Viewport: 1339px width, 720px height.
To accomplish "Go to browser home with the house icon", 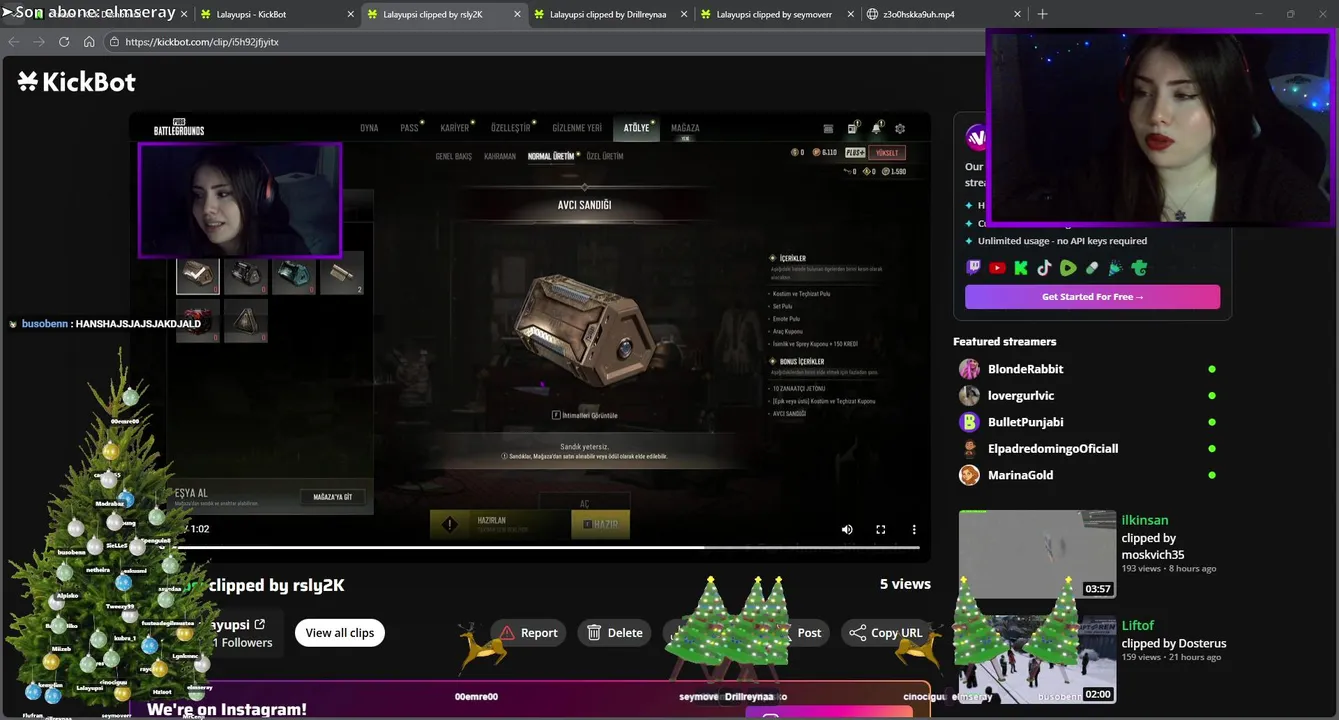I will pyautogui.click(x=89, y=42).
